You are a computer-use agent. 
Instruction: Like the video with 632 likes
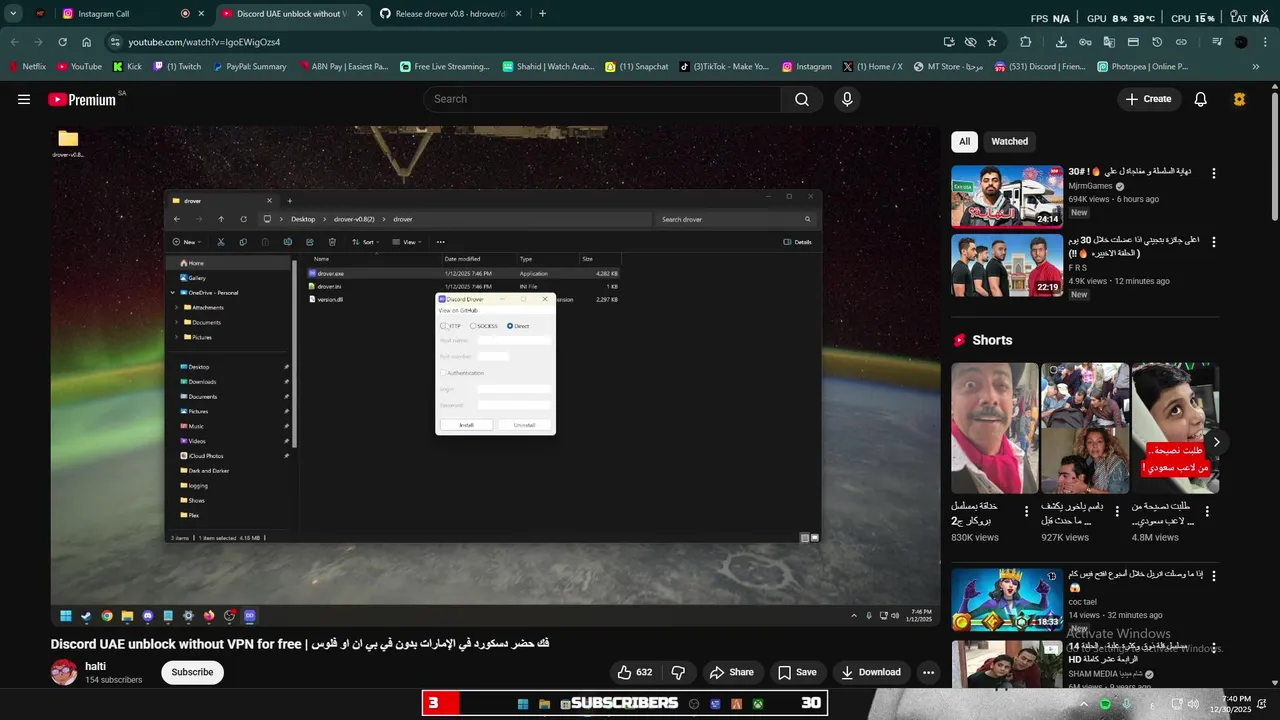[x=635, y=672]
